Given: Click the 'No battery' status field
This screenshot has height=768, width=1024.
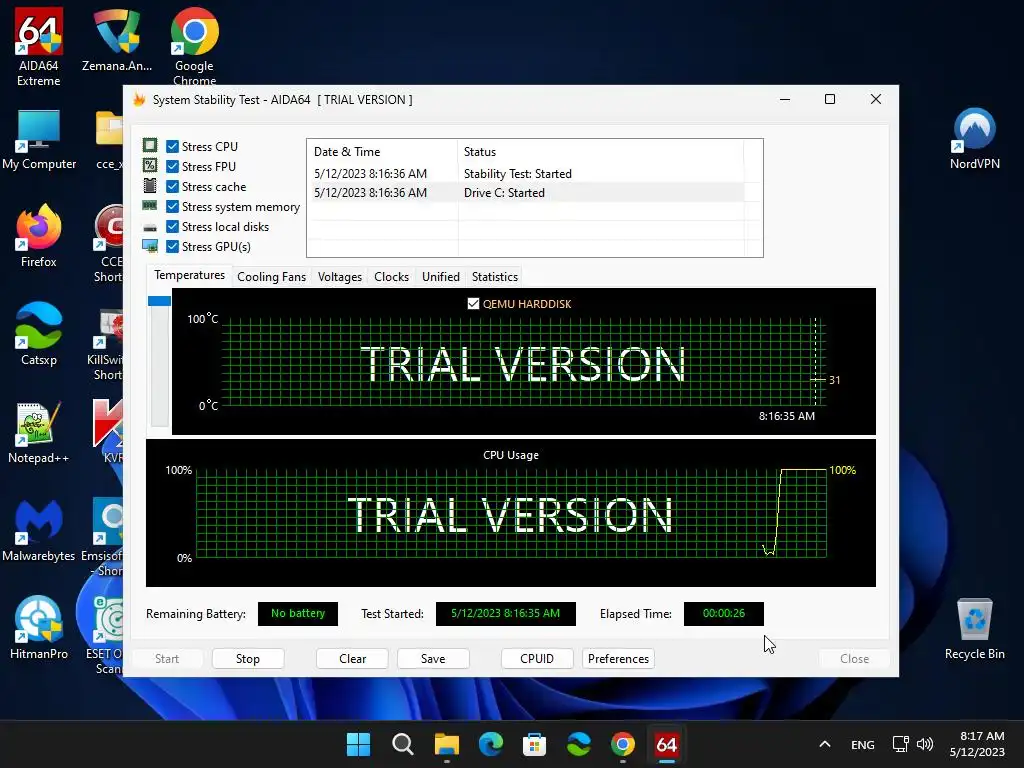Looking at the screenshot, I should pyautogui.click(x=298, y=613).
